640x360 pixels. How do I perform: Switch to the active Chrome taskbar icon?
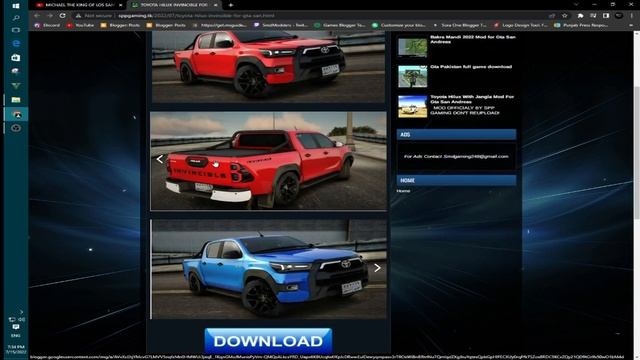click(16, 114)
